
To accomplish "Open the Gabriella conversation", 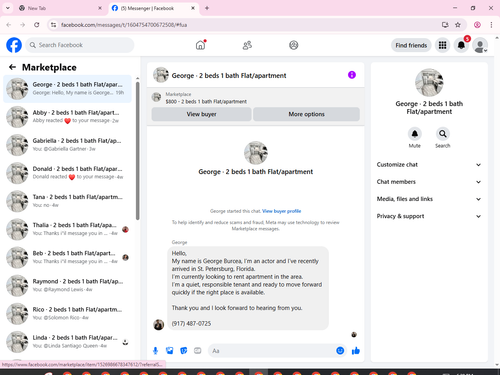I will pos(68,145).
